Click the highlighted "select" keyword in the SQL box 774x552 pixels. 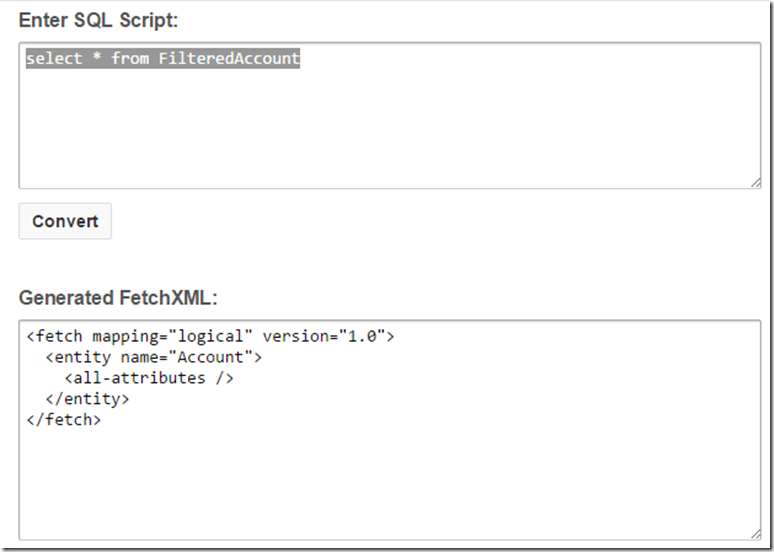pyautogui.click(x=54, y=59)
